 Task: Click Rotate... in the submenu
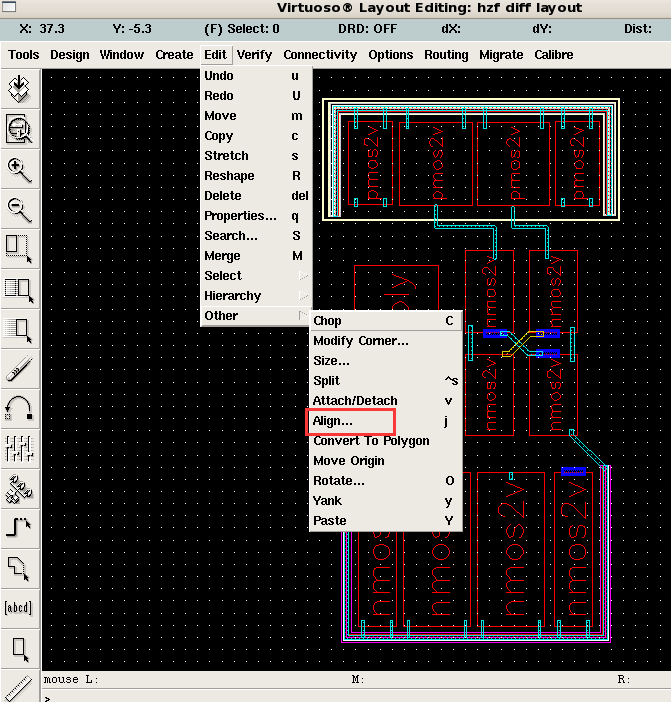(338, 481)
